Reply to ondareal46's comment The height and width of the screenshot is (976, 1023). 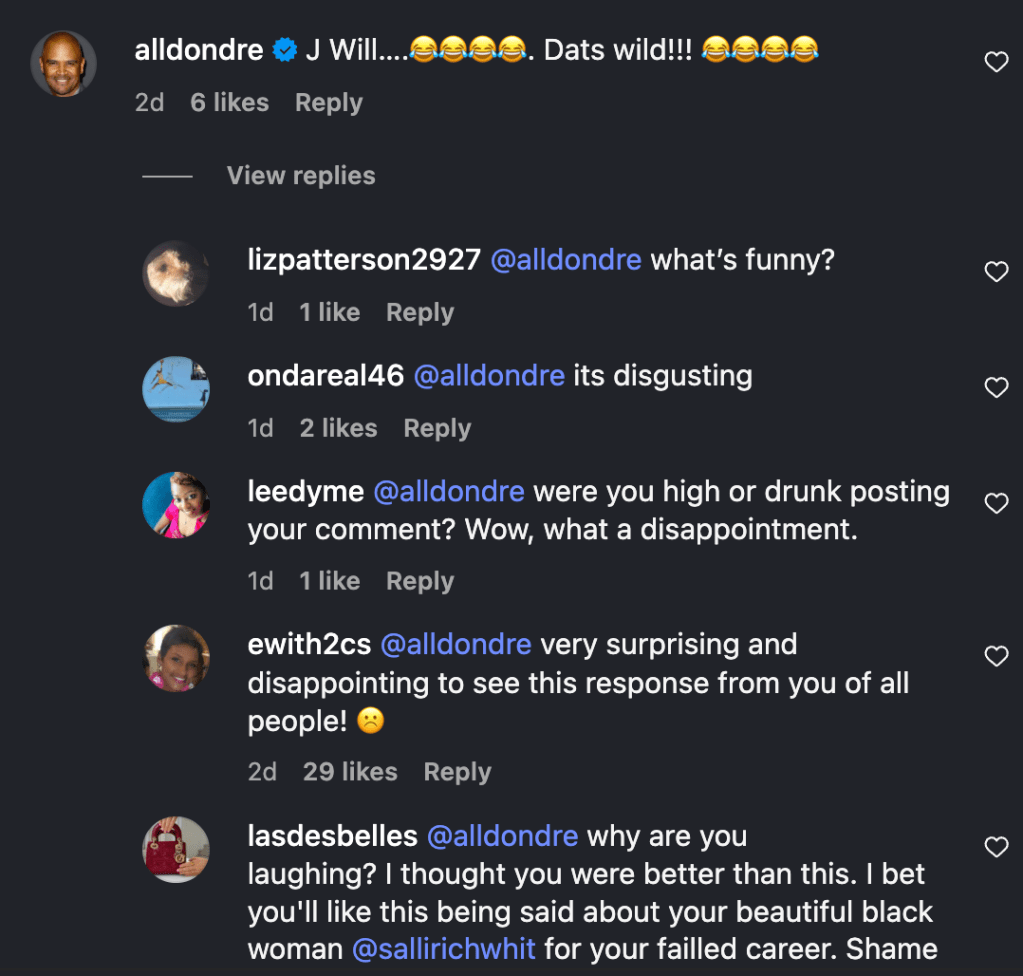click(437, 429)
